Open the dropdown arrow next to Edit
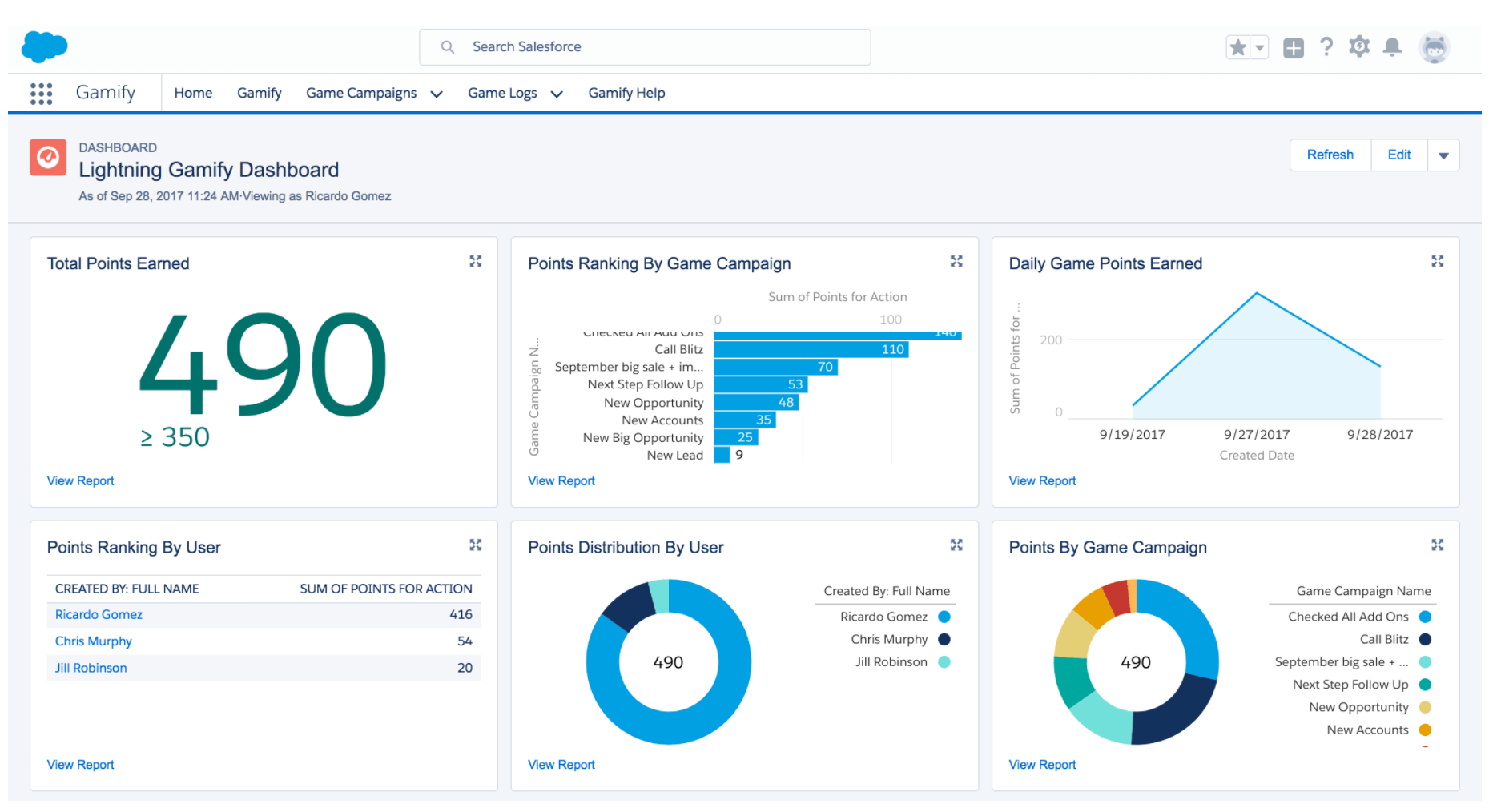This screenshot has width=1493, height=812. click(1443, 155)
